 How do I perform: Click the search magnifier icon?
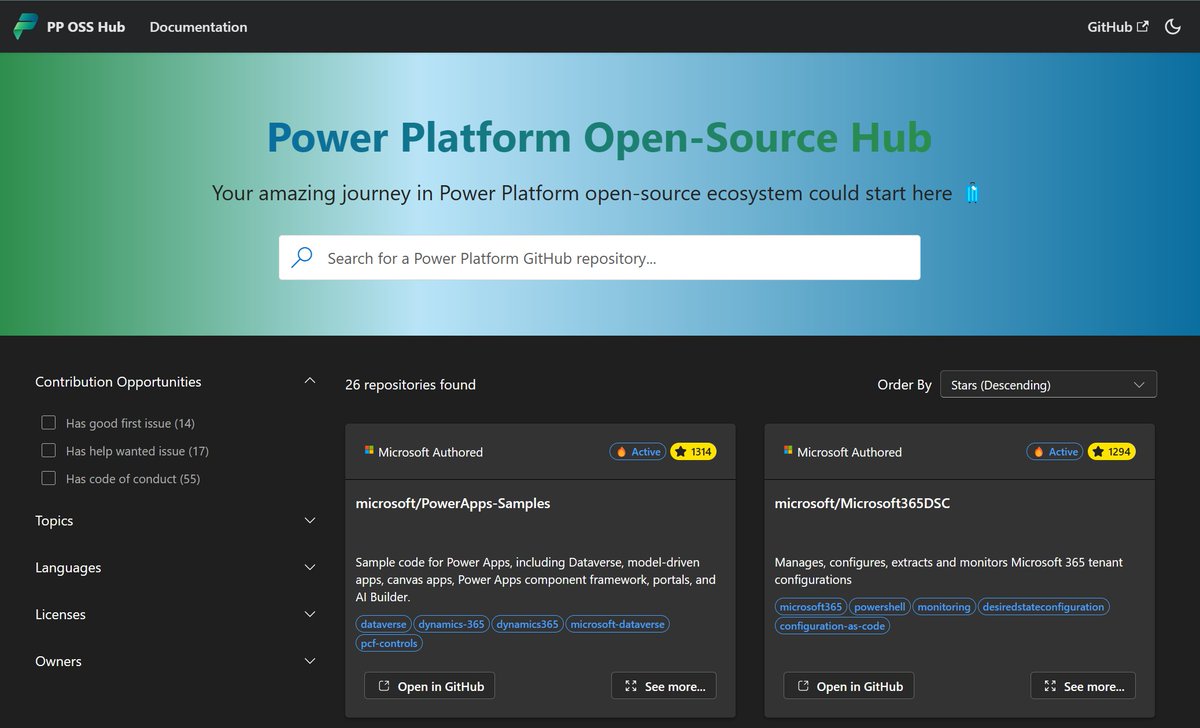(x=301, y=257)
